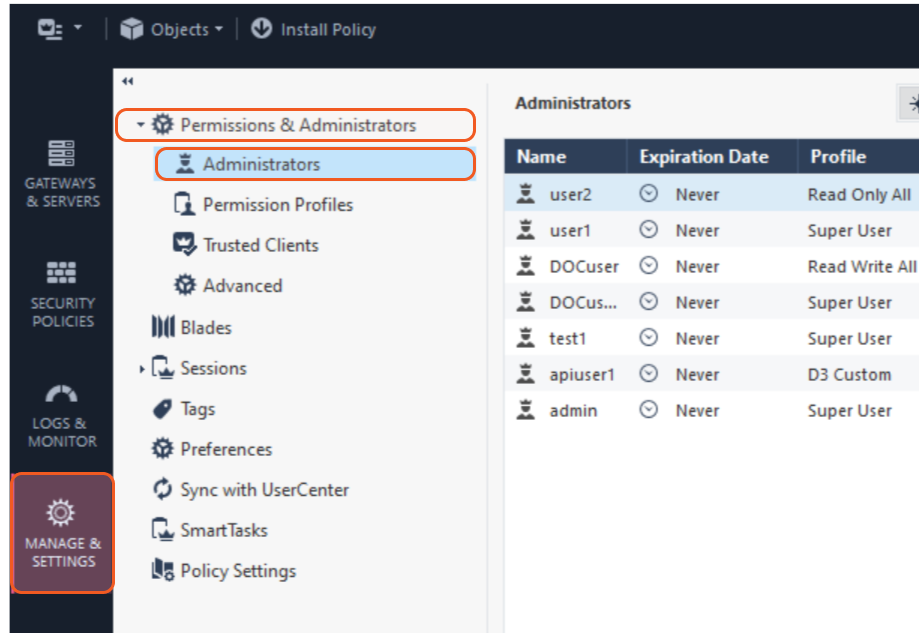Click the Expiration Date column header
919x633 pixels.
pos(704,157)
